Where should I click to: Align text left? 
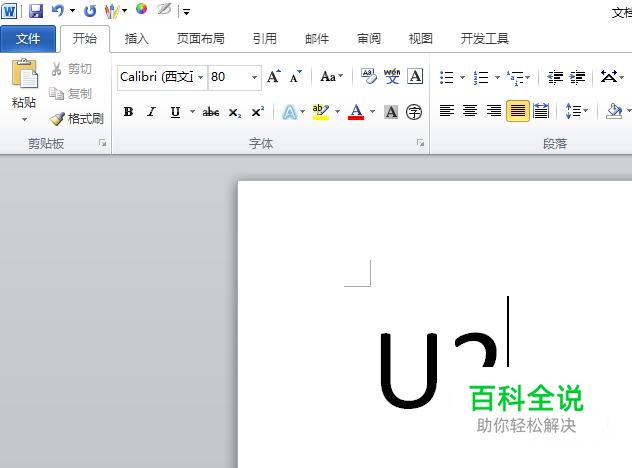pos(447,110)
